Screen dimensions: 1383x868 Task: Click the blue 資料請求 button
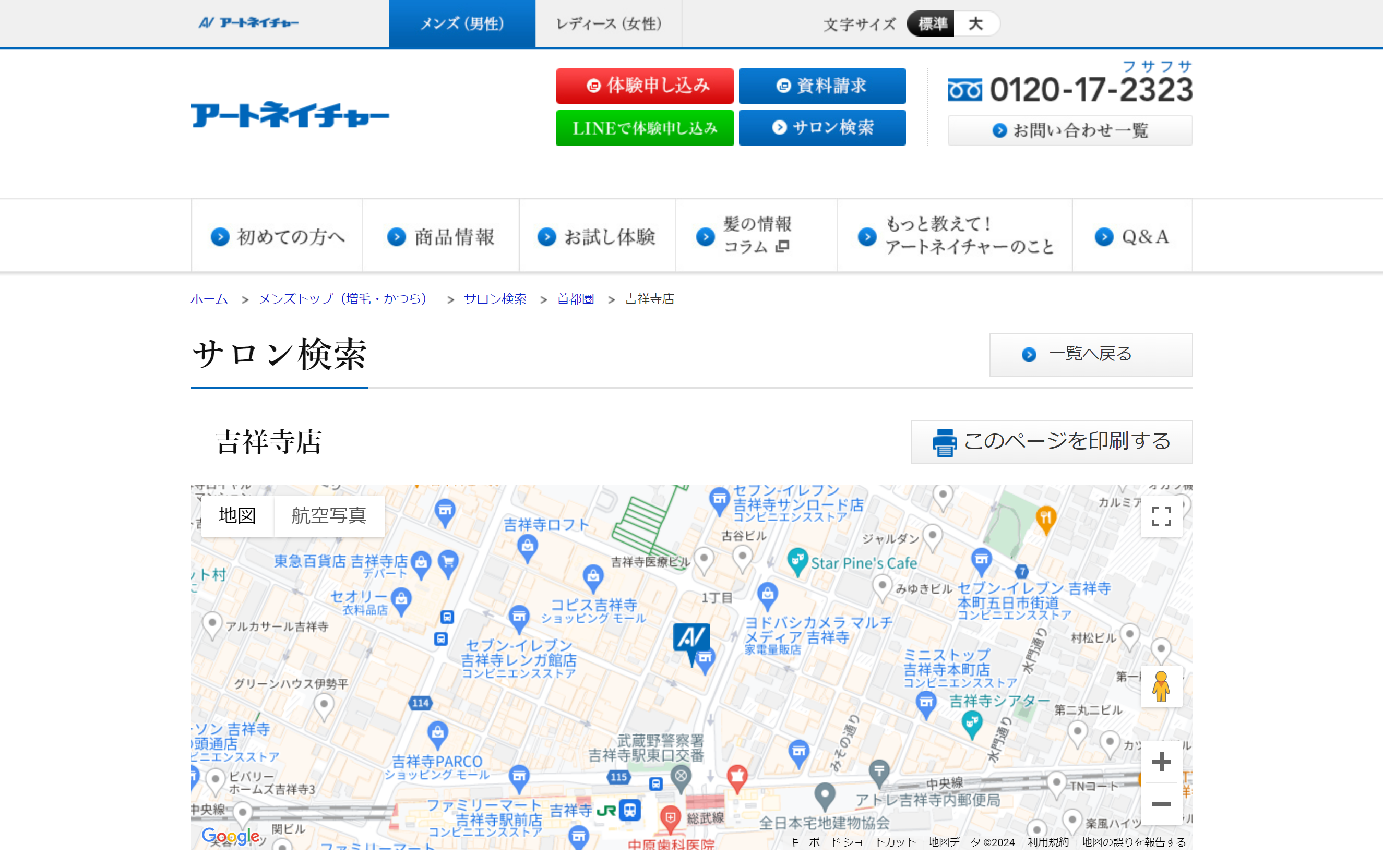pos(822,86)
